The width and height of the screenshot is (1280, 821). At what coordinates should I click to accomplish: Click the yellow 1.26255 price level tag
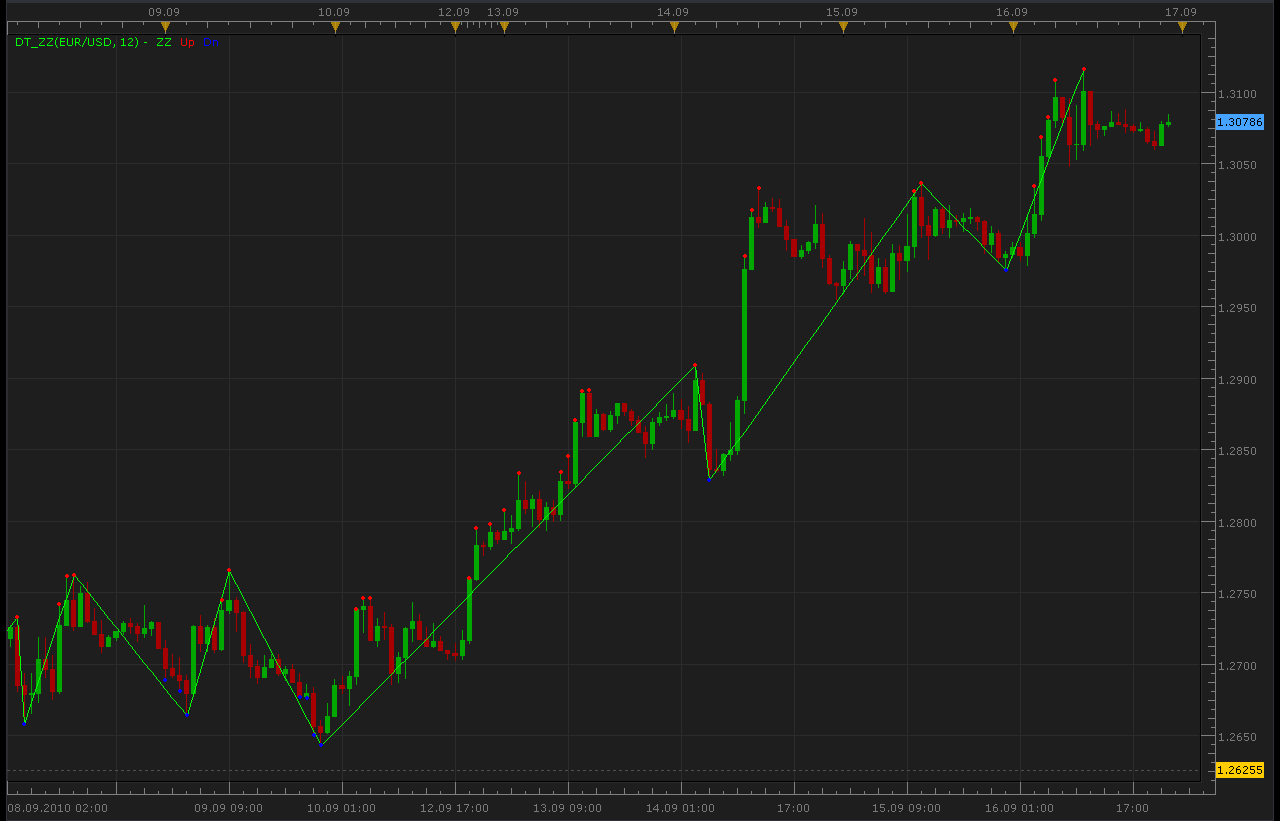click(x=1240, y=770)
